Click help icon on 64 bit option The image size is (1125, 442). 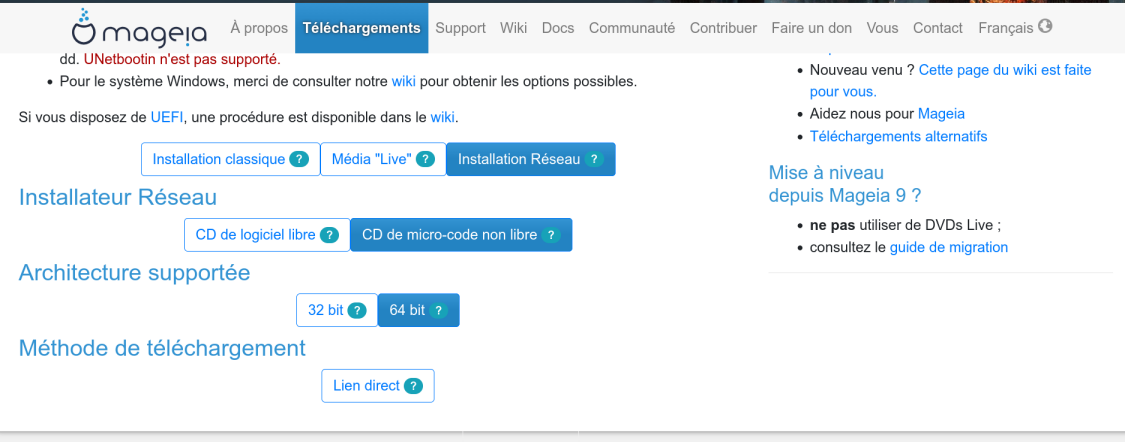tap(438, 311)
